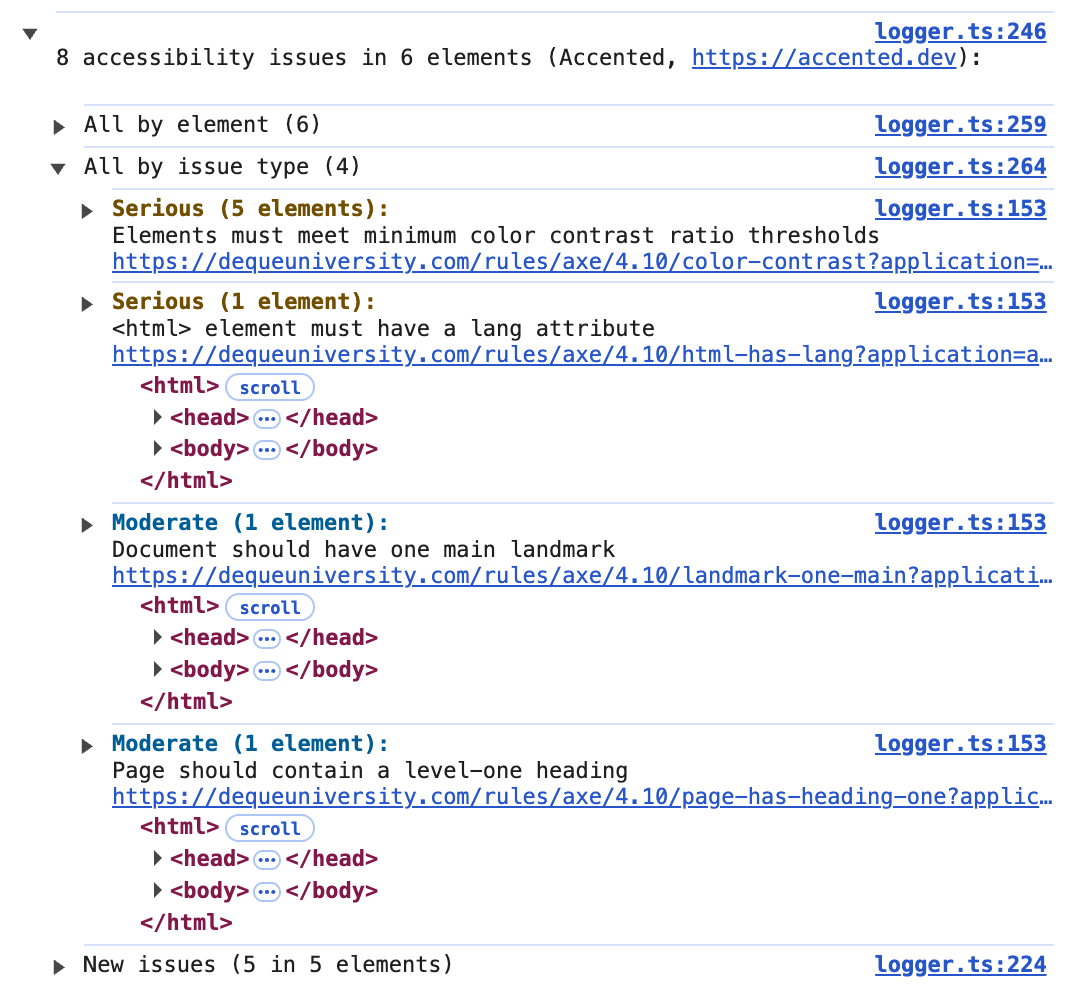Expand the All by element section
Screen dimensions: 1083x1000
point(58,125)
